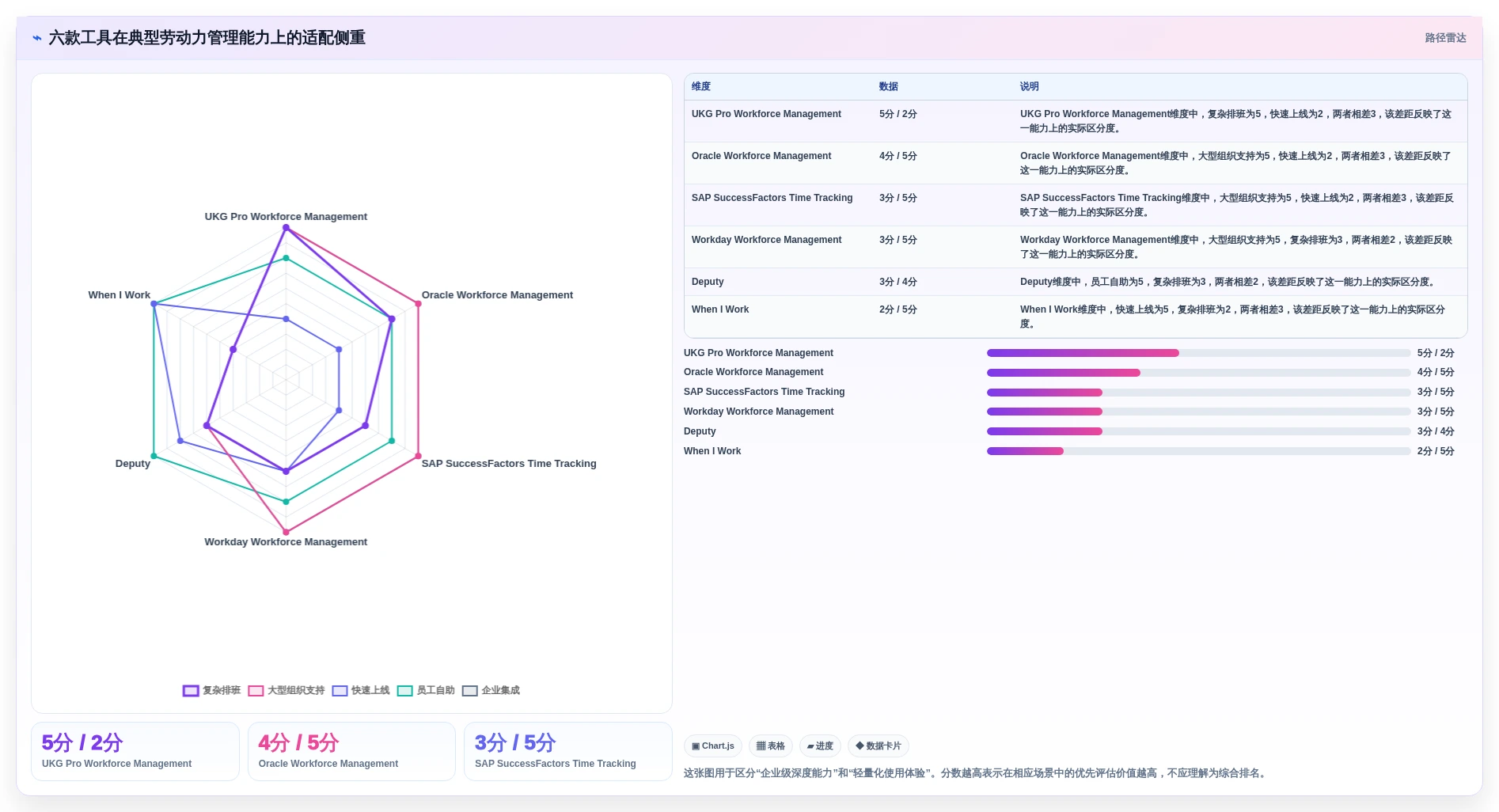This screenshot has width=1499, height=812.
Task: Click When I Work radar axis label
Action: [x=119, y=295]
